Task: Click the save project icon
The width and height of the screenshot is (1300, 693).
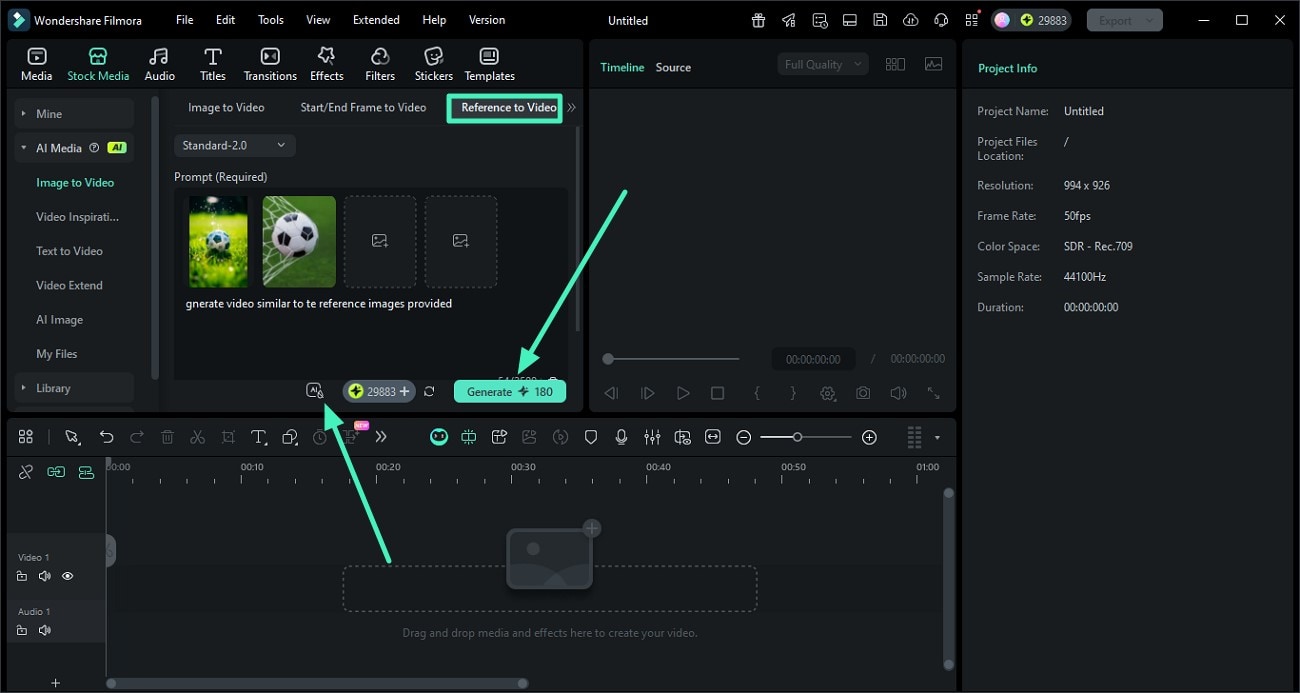Action: (880, 20)
